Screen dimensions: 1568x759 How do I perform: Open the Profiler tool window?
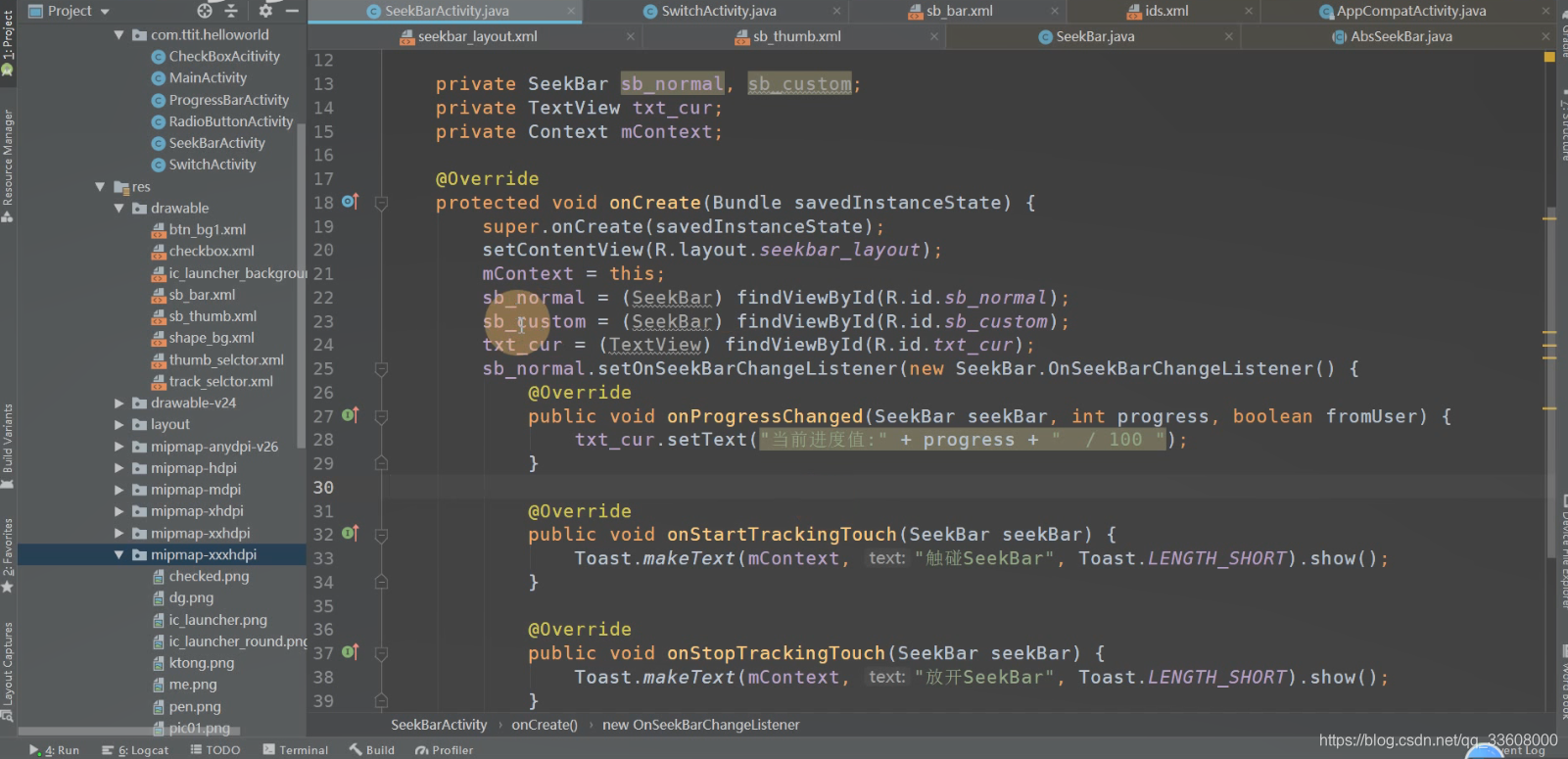click(x=444, y=750)
